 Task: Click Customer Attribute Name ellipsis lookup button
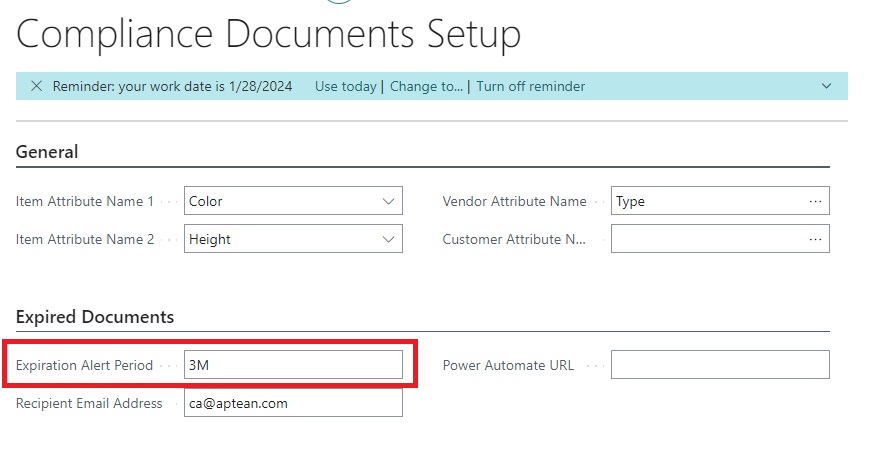click(815, 239)
